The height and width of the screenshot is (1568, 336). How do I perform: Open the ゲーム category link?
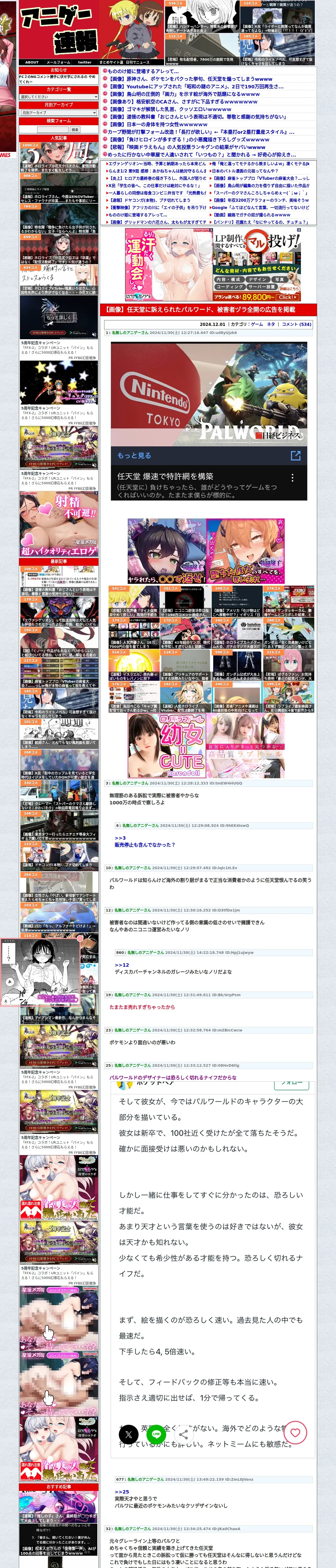257,324
